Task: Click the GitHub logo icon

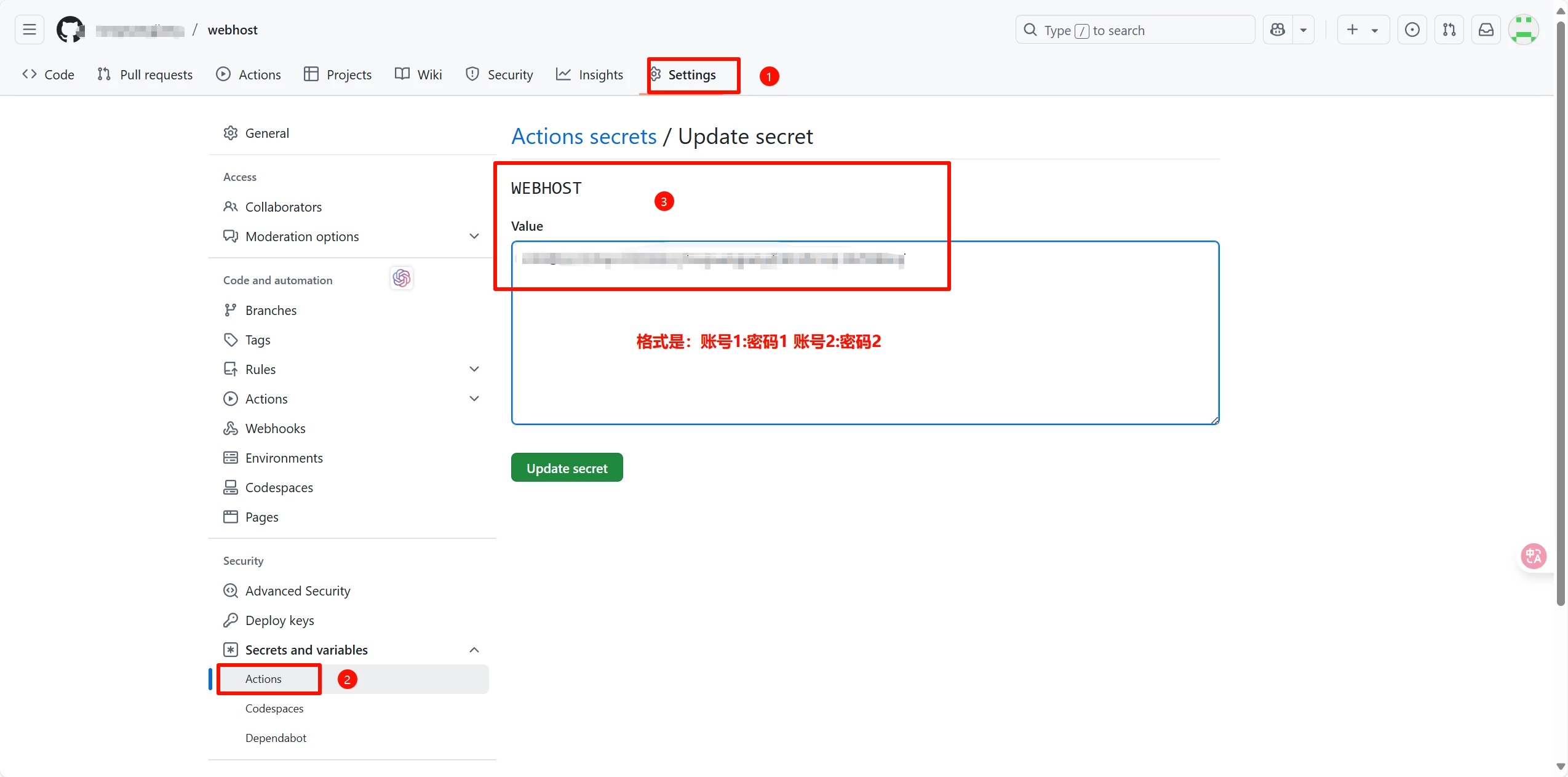Action: [70, 30]
